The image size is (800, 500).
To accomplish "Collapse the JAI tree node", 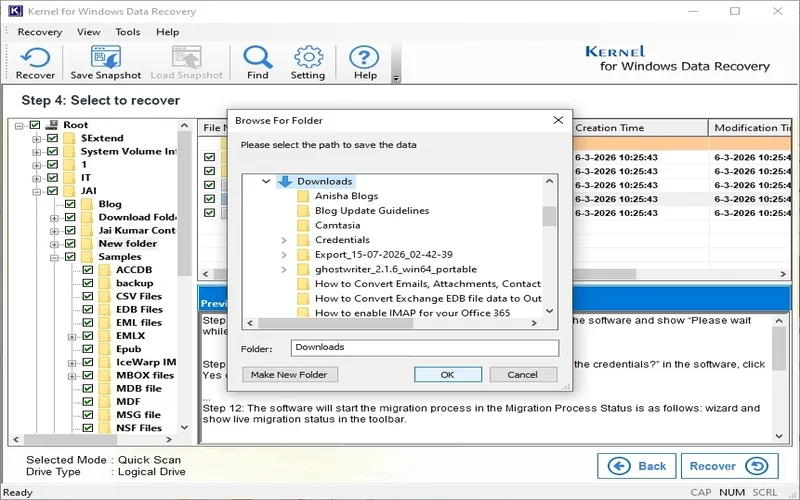I will coord(37,192).
